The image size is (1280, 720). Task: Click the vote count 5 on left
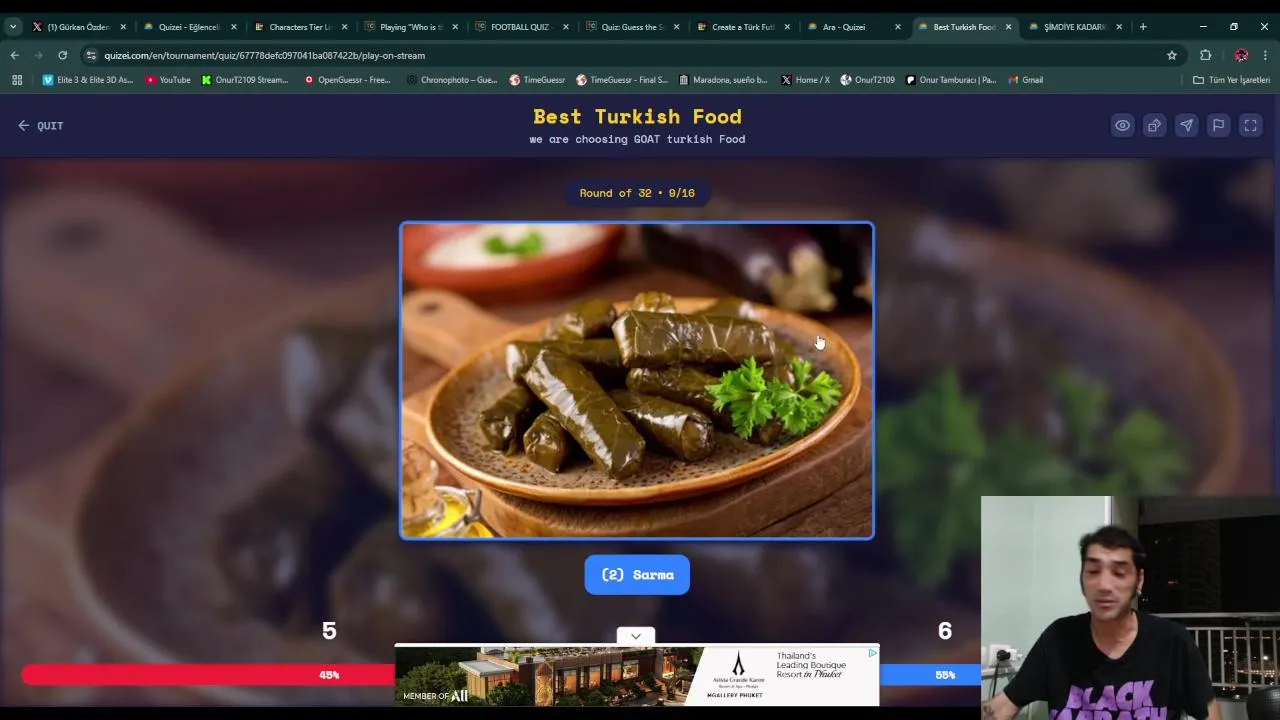329,631
